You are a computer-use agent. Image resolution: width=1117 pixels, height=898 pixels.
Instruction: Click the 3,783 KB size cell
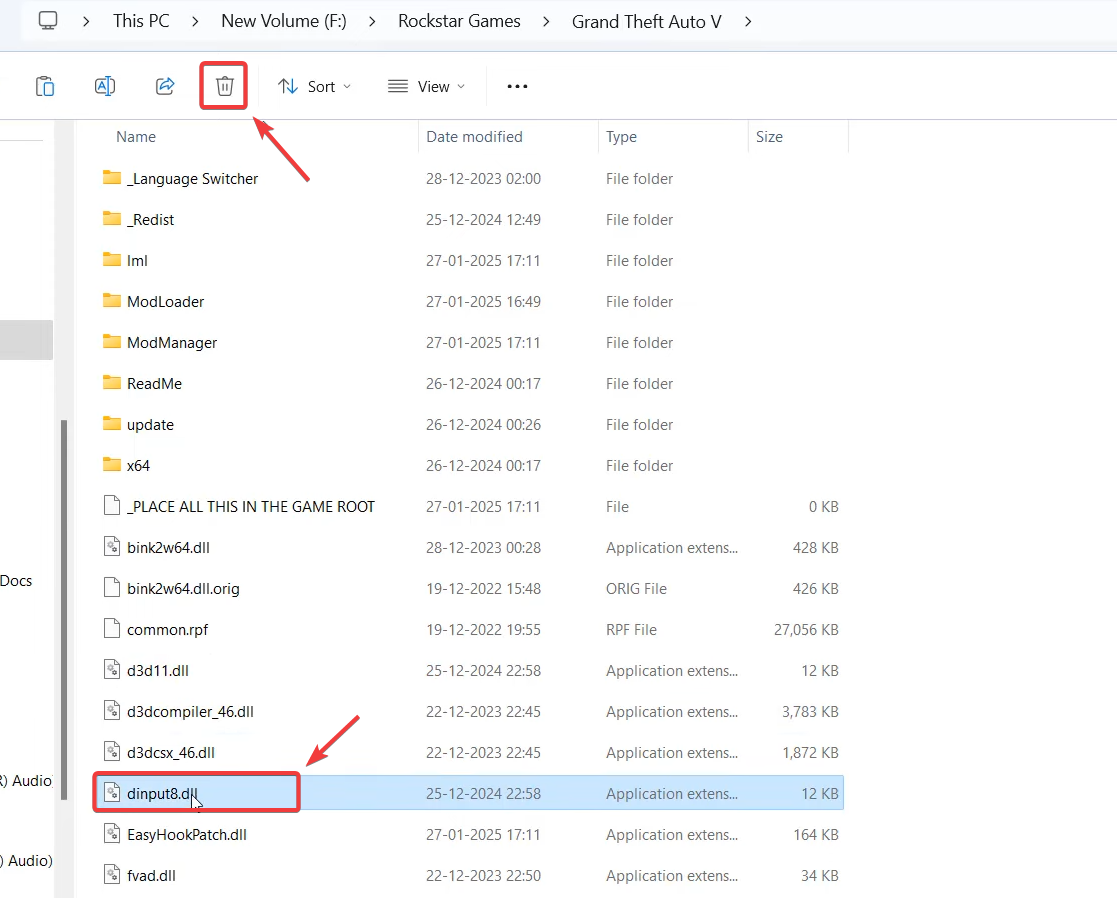tap(810, 711)
